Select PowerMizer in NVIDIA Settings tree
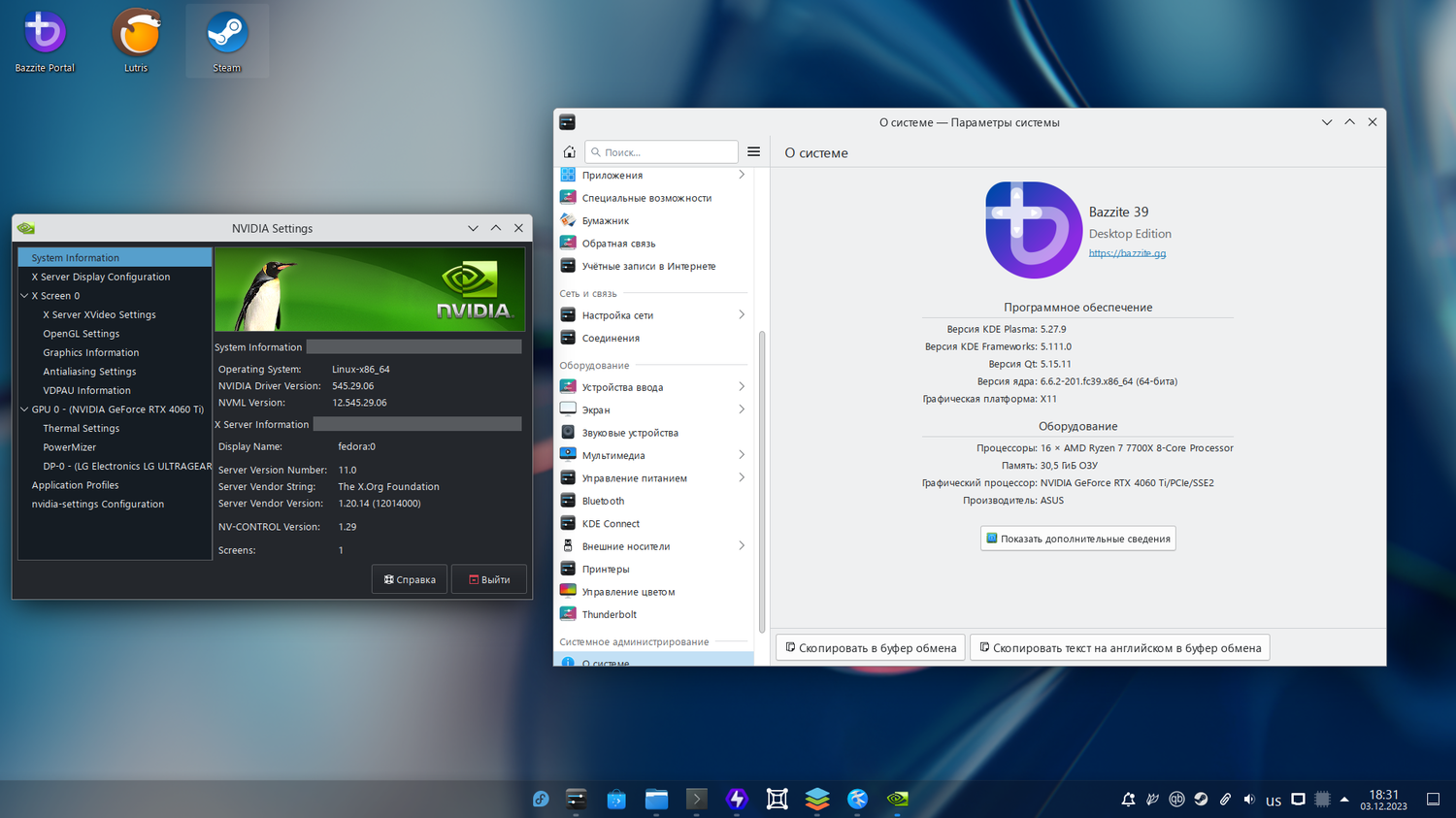1456x818 pixels. [69, 447]
